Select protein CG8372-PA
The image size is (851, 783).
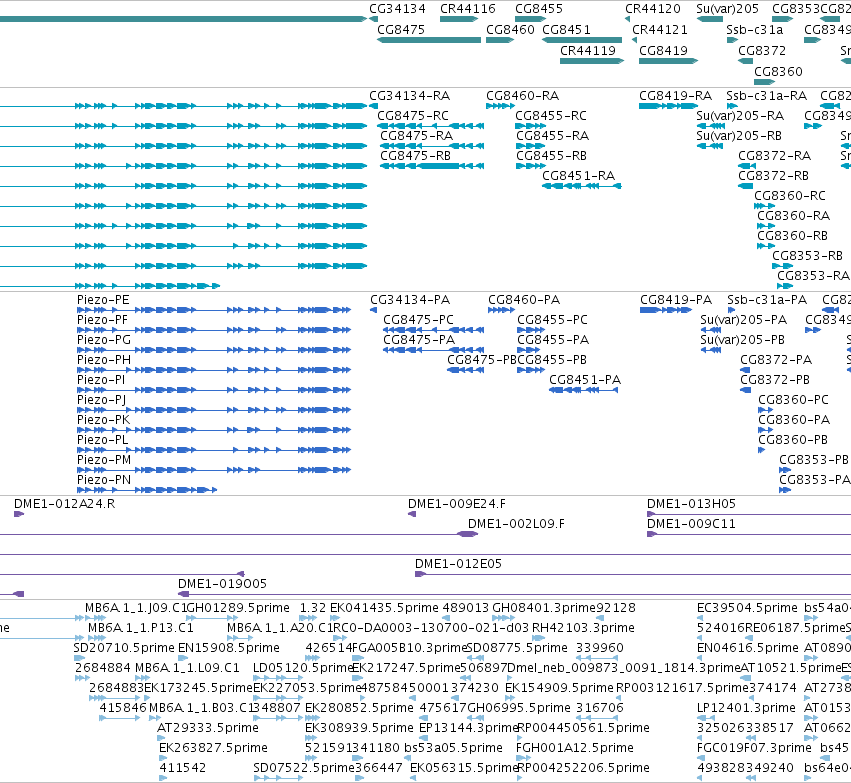click(776, 361)
